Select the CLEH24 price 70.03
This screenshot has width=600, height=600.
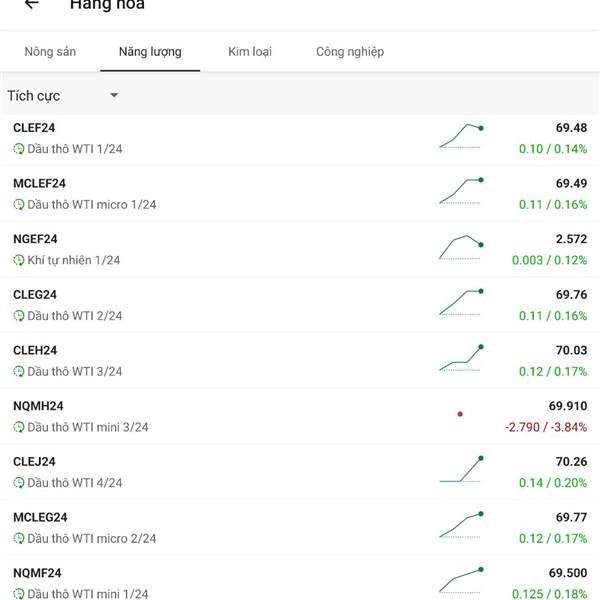click(571, 350)
